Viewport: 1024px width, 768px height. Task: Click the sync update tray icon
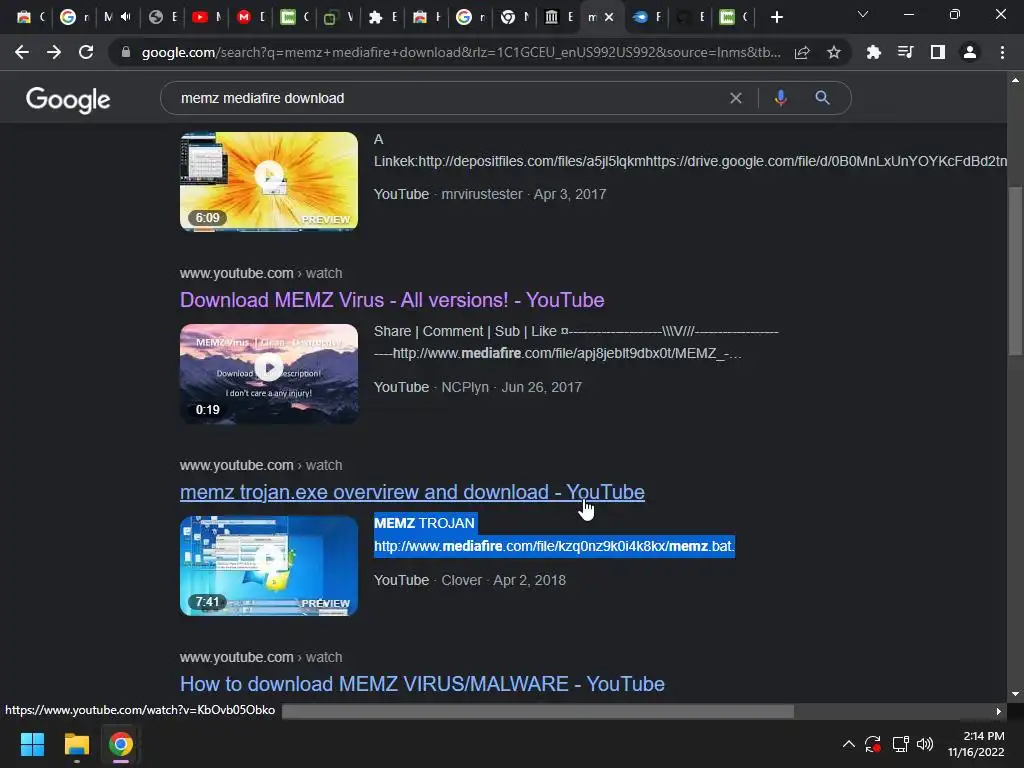873,744
